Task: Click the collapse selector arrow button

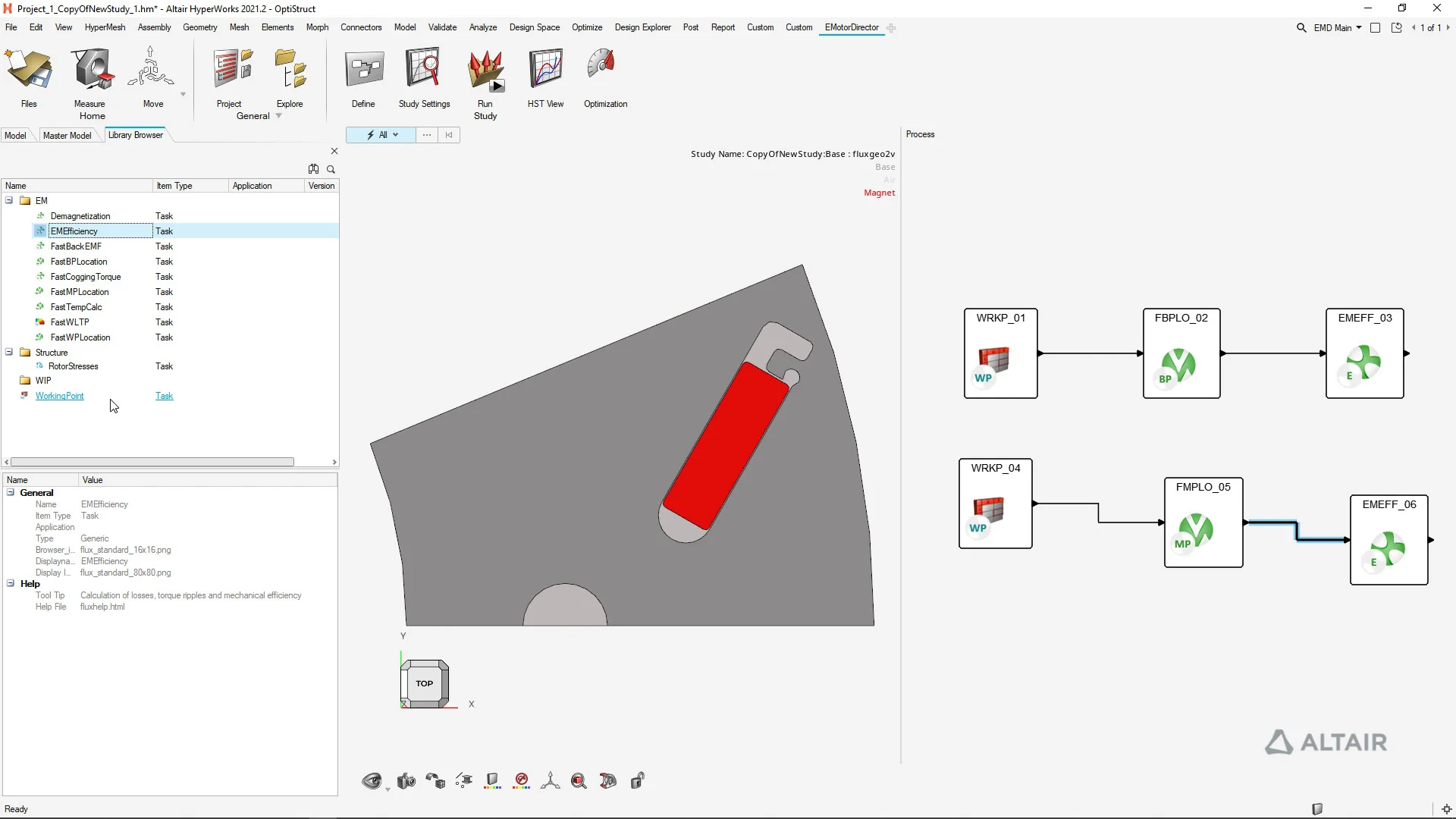Action: [x=449, y=135]
